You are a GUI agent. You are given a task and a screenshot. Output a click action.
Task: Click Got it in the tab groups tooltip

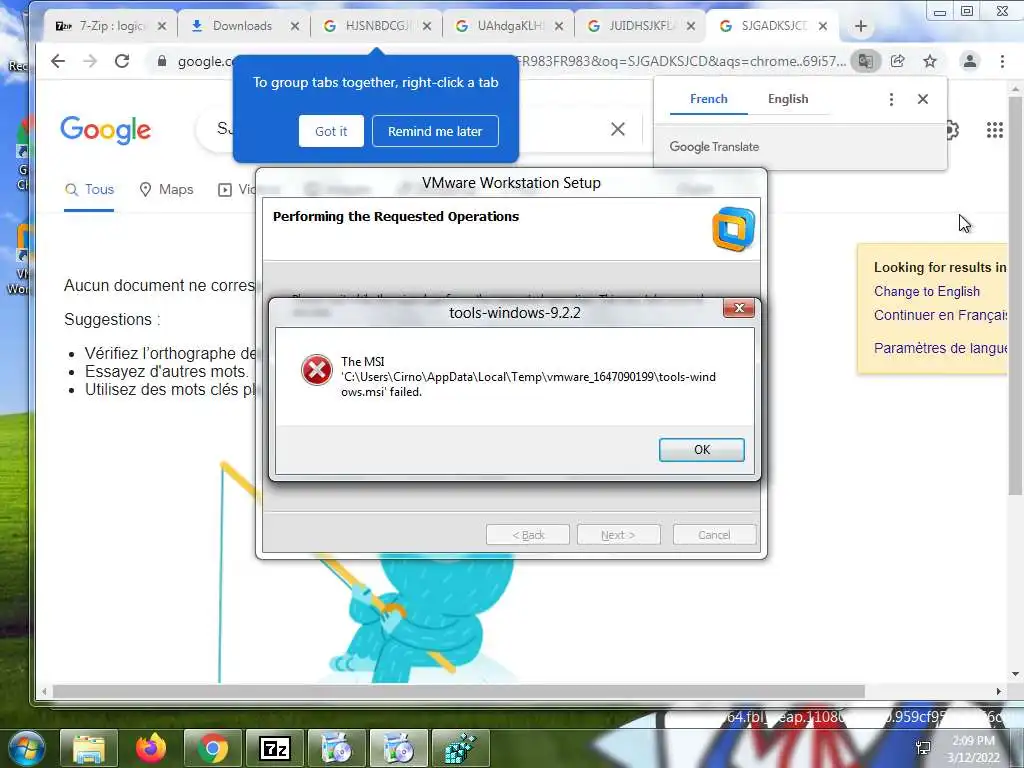[331, 131]
